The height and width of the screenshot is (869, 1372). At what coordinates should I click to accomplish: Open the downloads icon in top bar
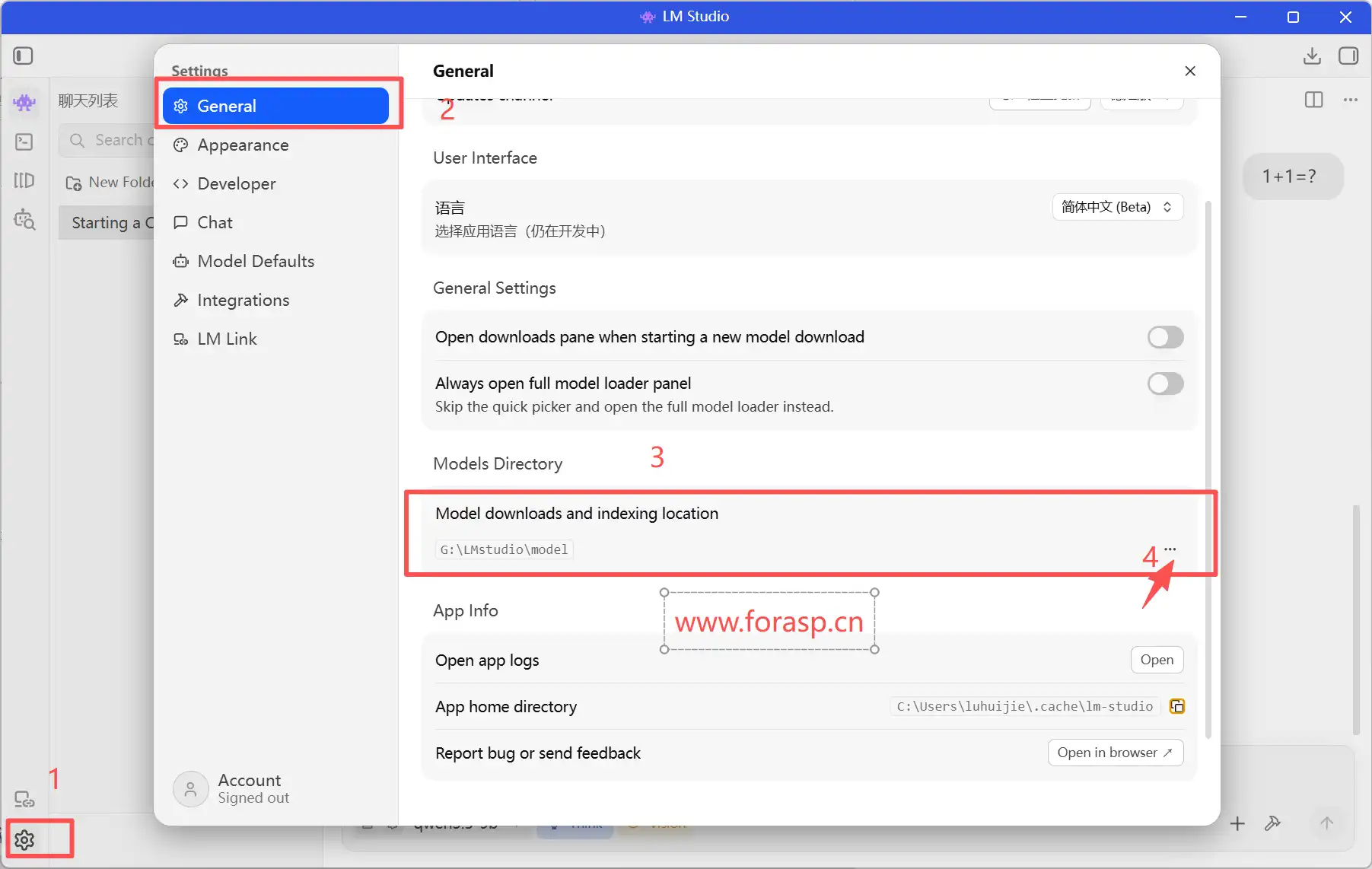tap(1312, 56)
